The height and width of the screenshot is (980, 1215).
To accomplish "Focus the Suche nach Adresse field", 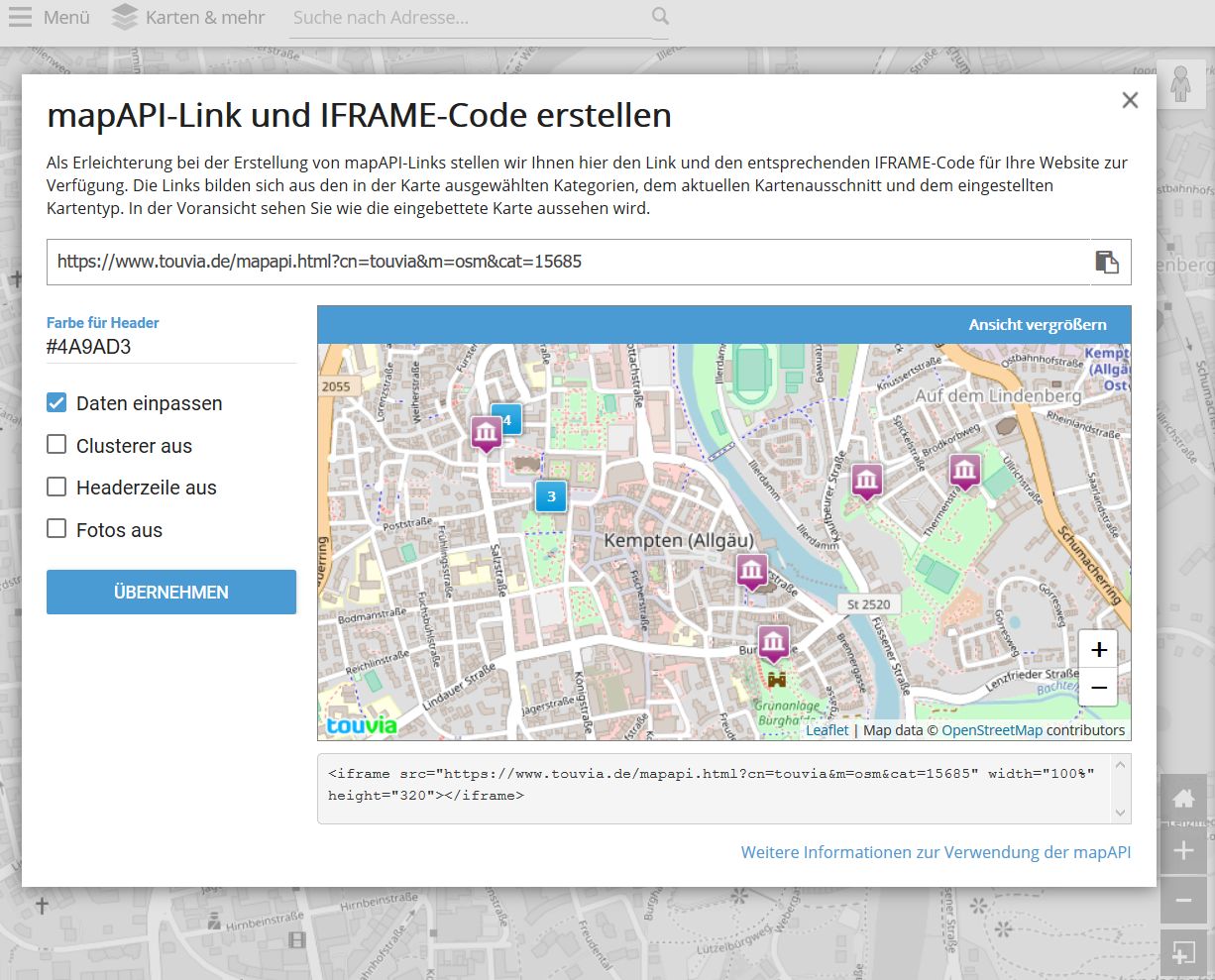I will [x=469, y=18].
